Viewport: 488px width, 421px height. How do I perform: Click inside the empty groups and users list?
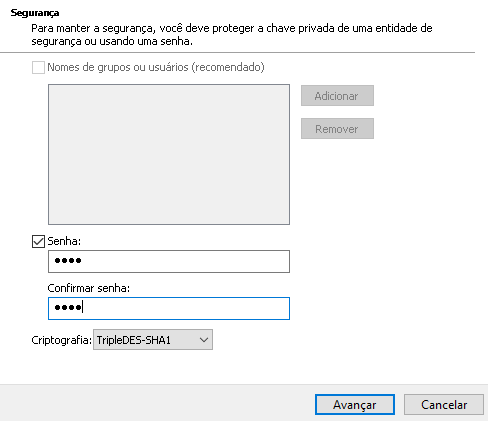(169, 154)
